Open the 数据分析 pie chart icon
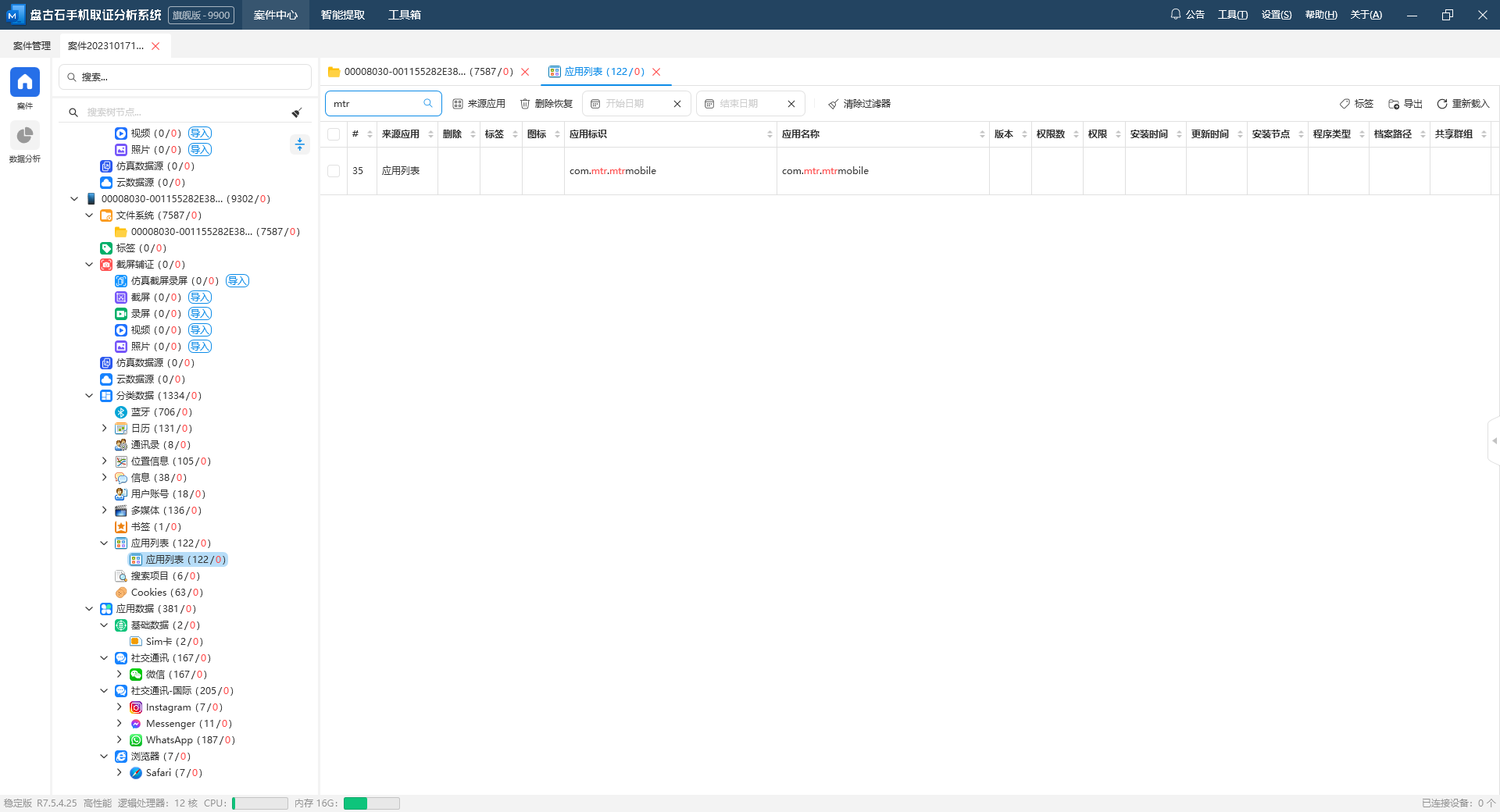 (24, 136)
